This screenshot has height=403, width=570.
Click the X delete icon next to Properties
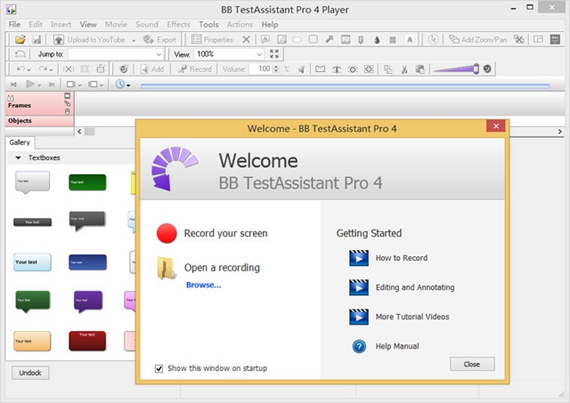[x=246, y=39]
